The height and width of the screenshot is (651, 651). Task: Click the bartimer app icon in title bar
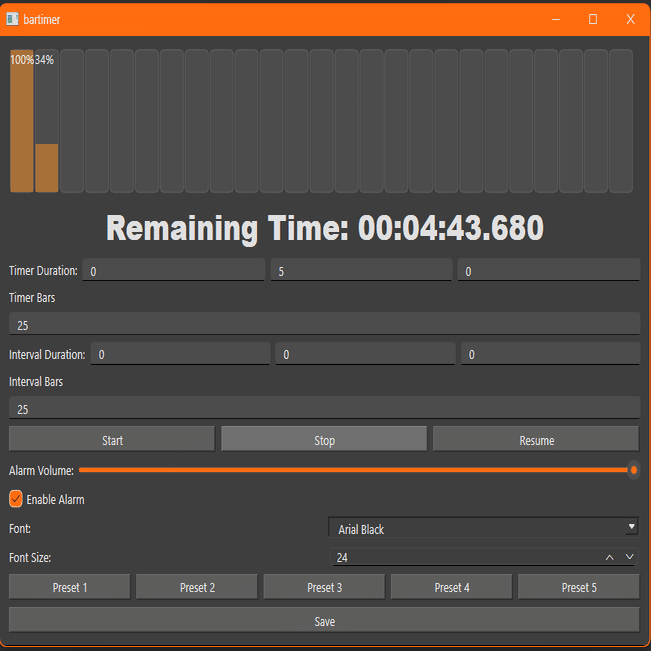(x=12, y=19)
